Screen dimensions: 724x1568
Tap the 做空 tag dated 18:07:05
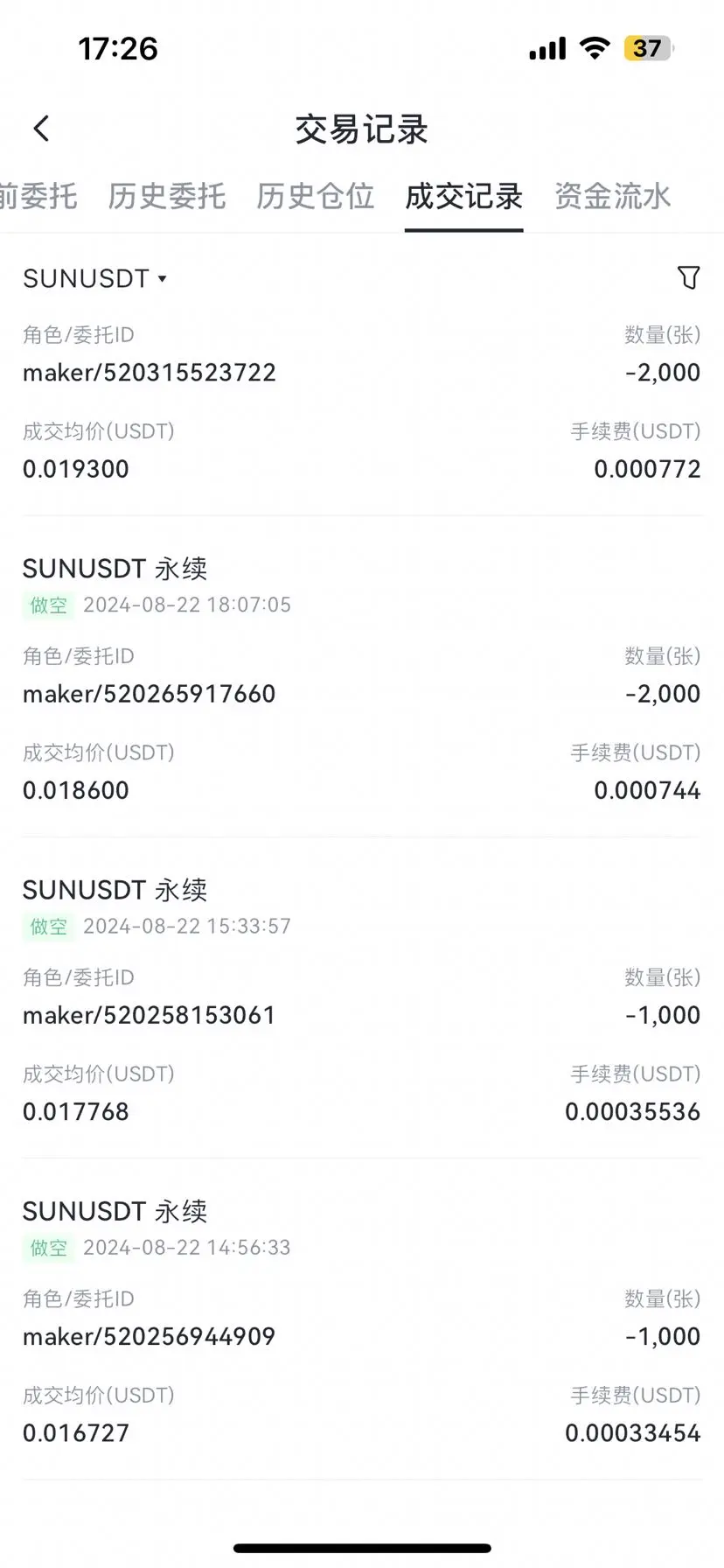click(x=48, y=605)
